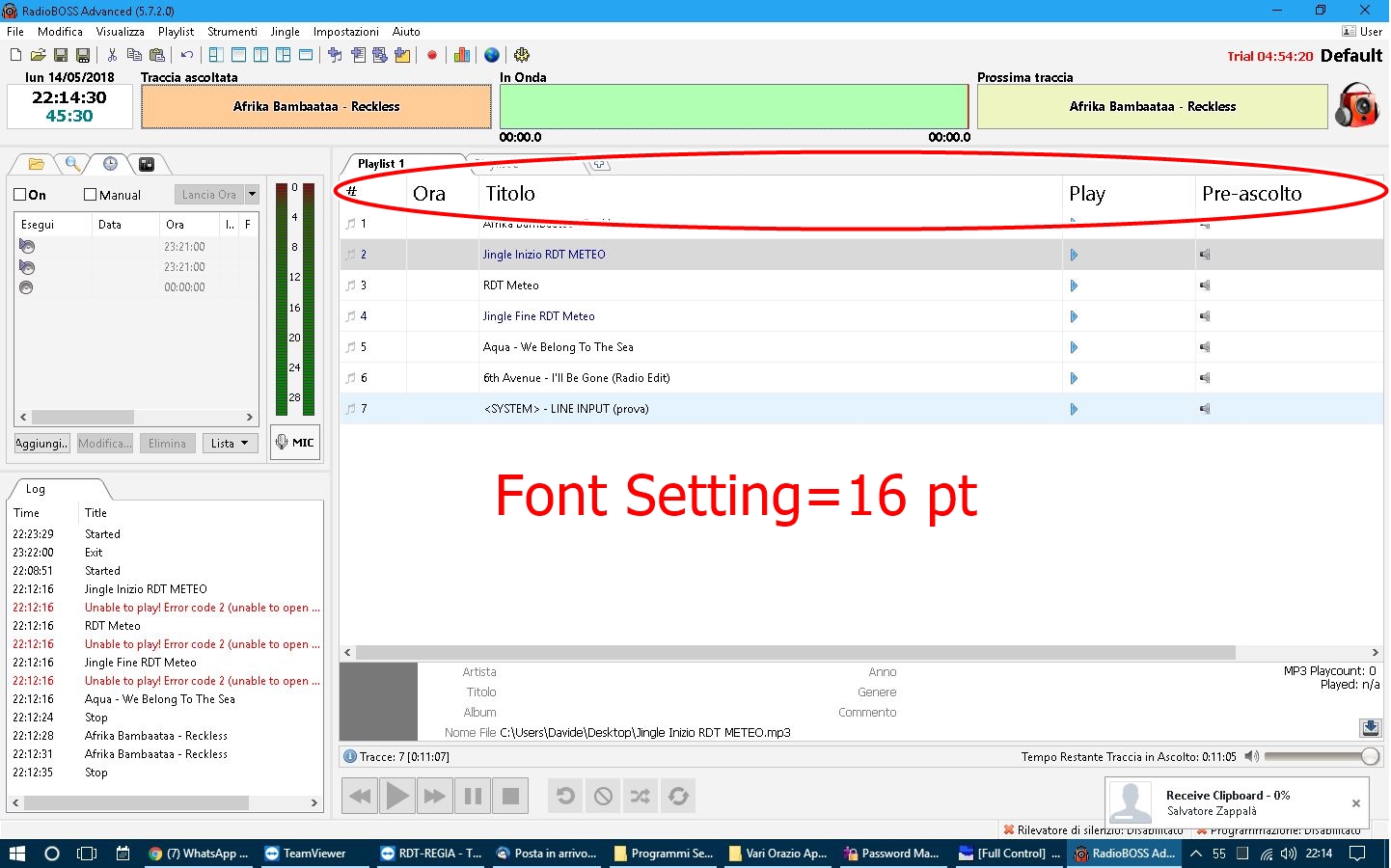The height and width of the screenshot is (868, 1391).
Task: Create a new playlist with toolbar icon
Action: click(15, 55)
